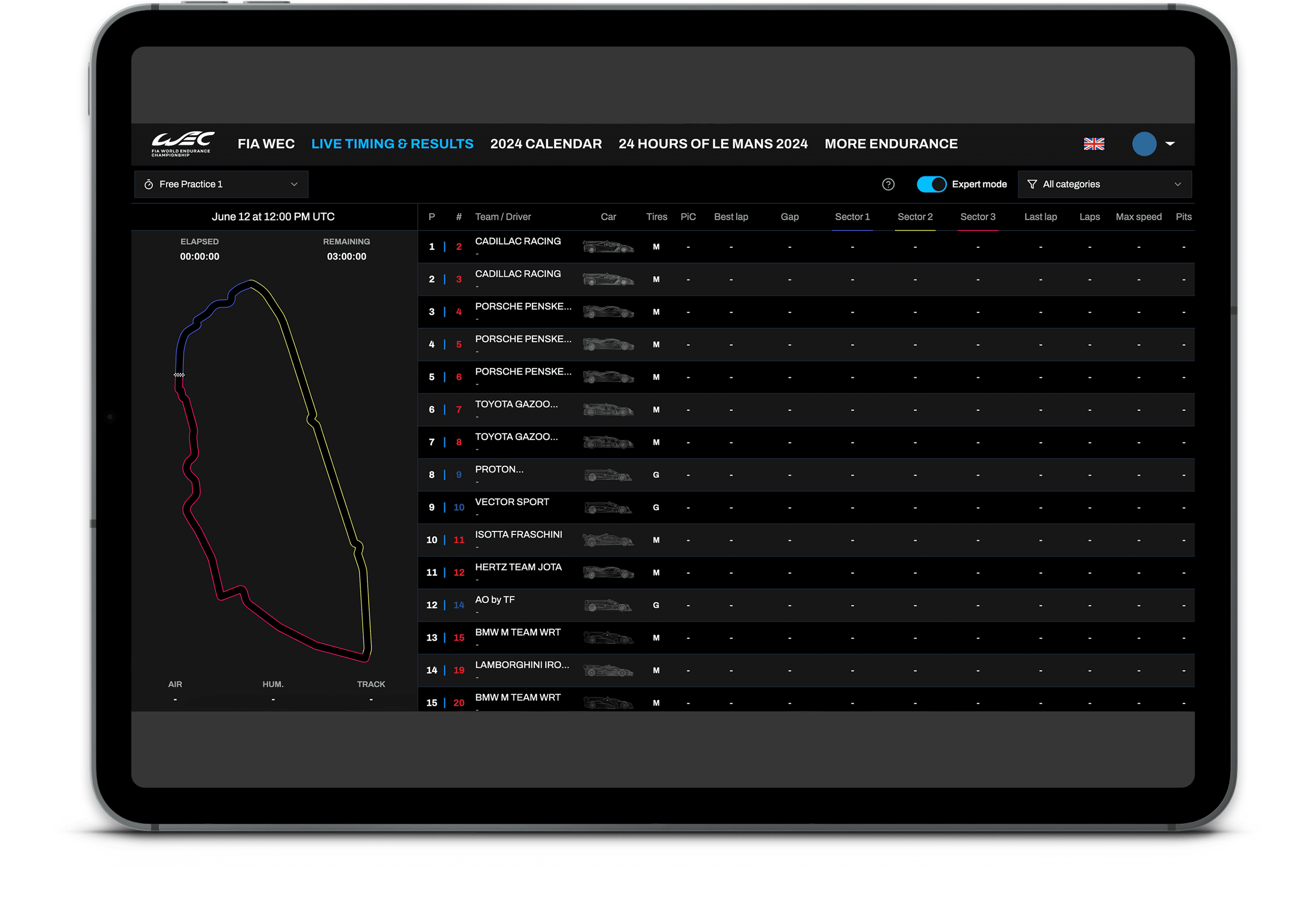The width and height of the screenshot is (1316, 904).
Task: Click the Team / Driver column header
Action: click(503, 217)
